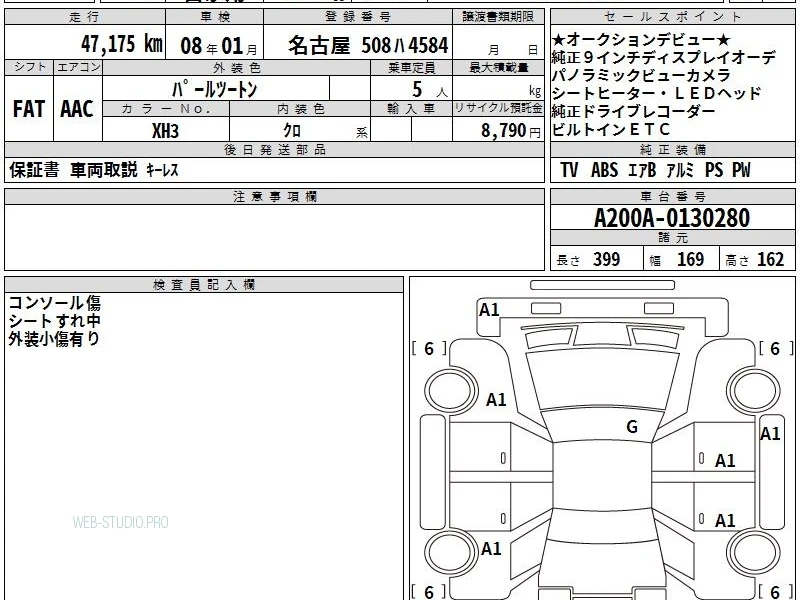Select sales point '純正ドライブレコーダー'
800x600 pixels.
click(633, 111)
